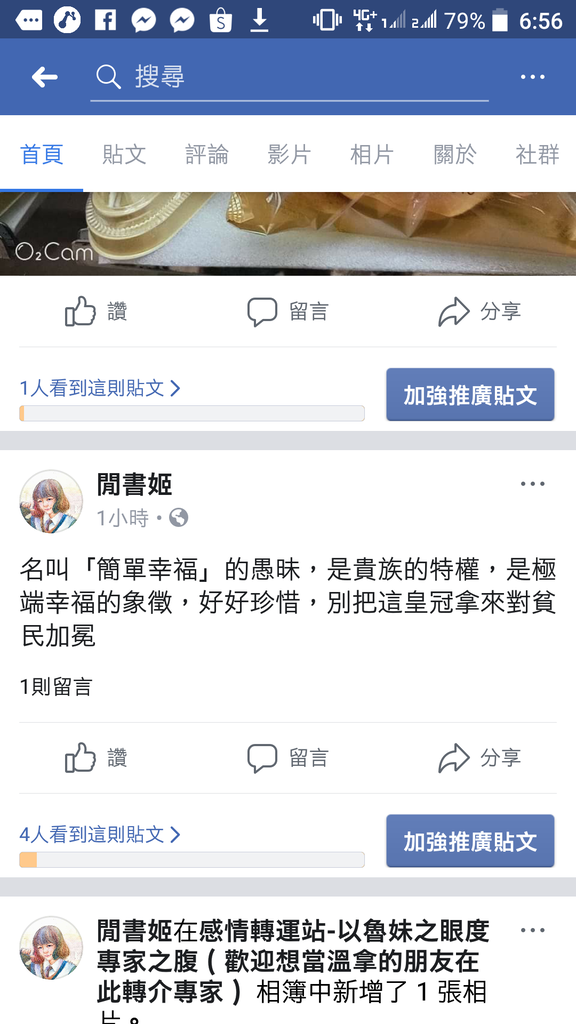
Task: Open the 影片 tab
Action: pos(289,155)
